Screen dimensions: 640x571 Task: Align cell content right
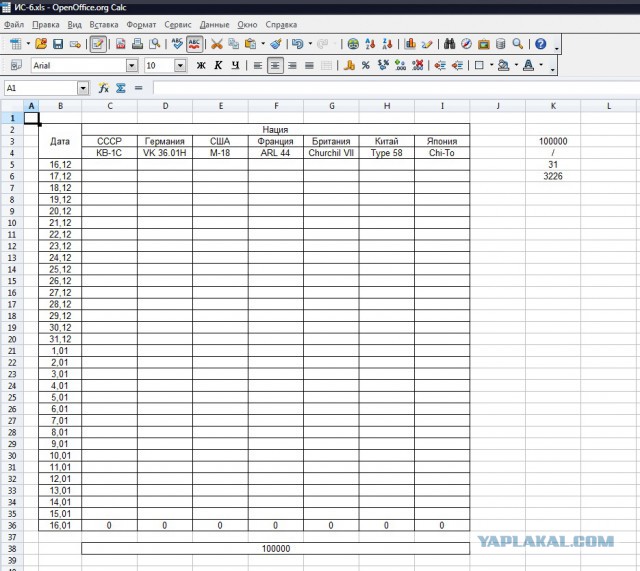point(292,65)
